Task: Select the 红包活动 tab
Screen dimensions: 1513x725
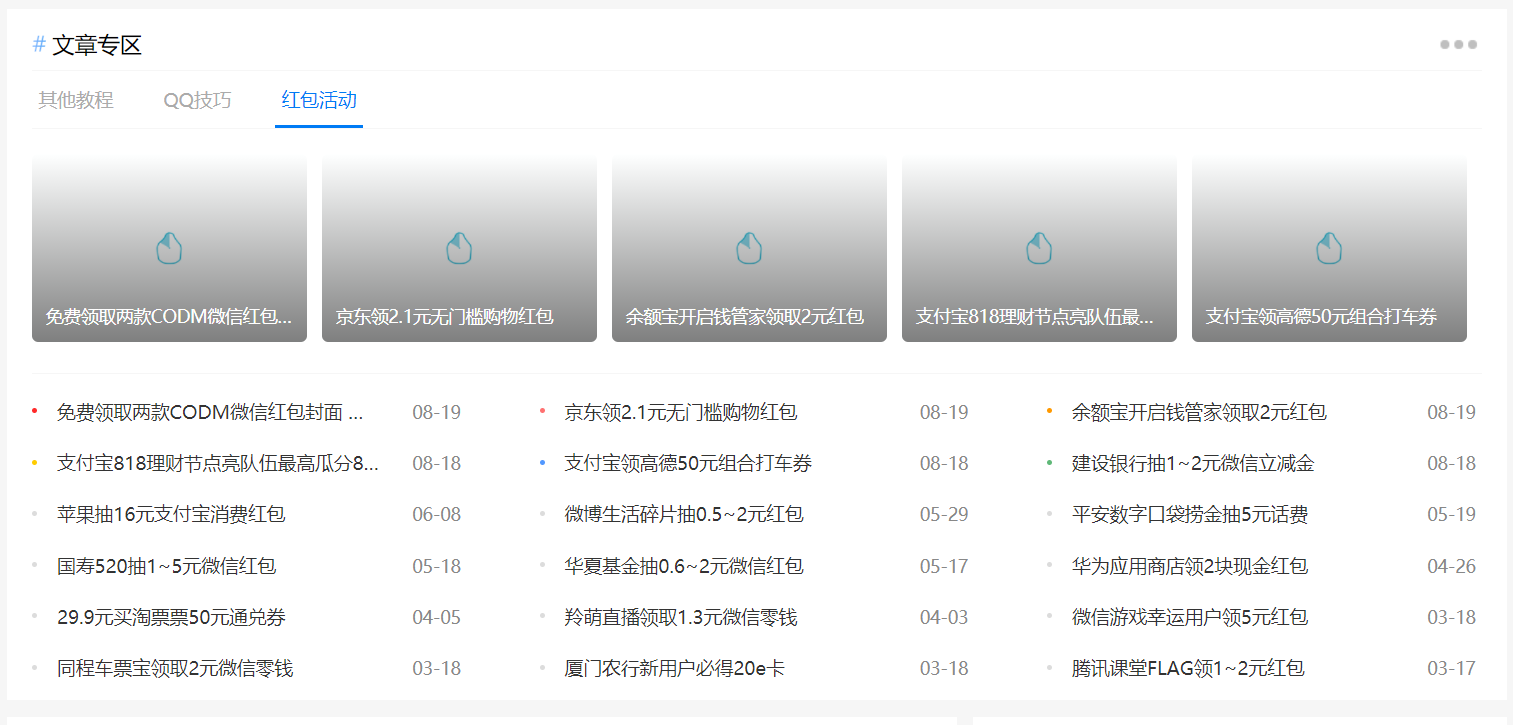Action: [x=319, y=100]
